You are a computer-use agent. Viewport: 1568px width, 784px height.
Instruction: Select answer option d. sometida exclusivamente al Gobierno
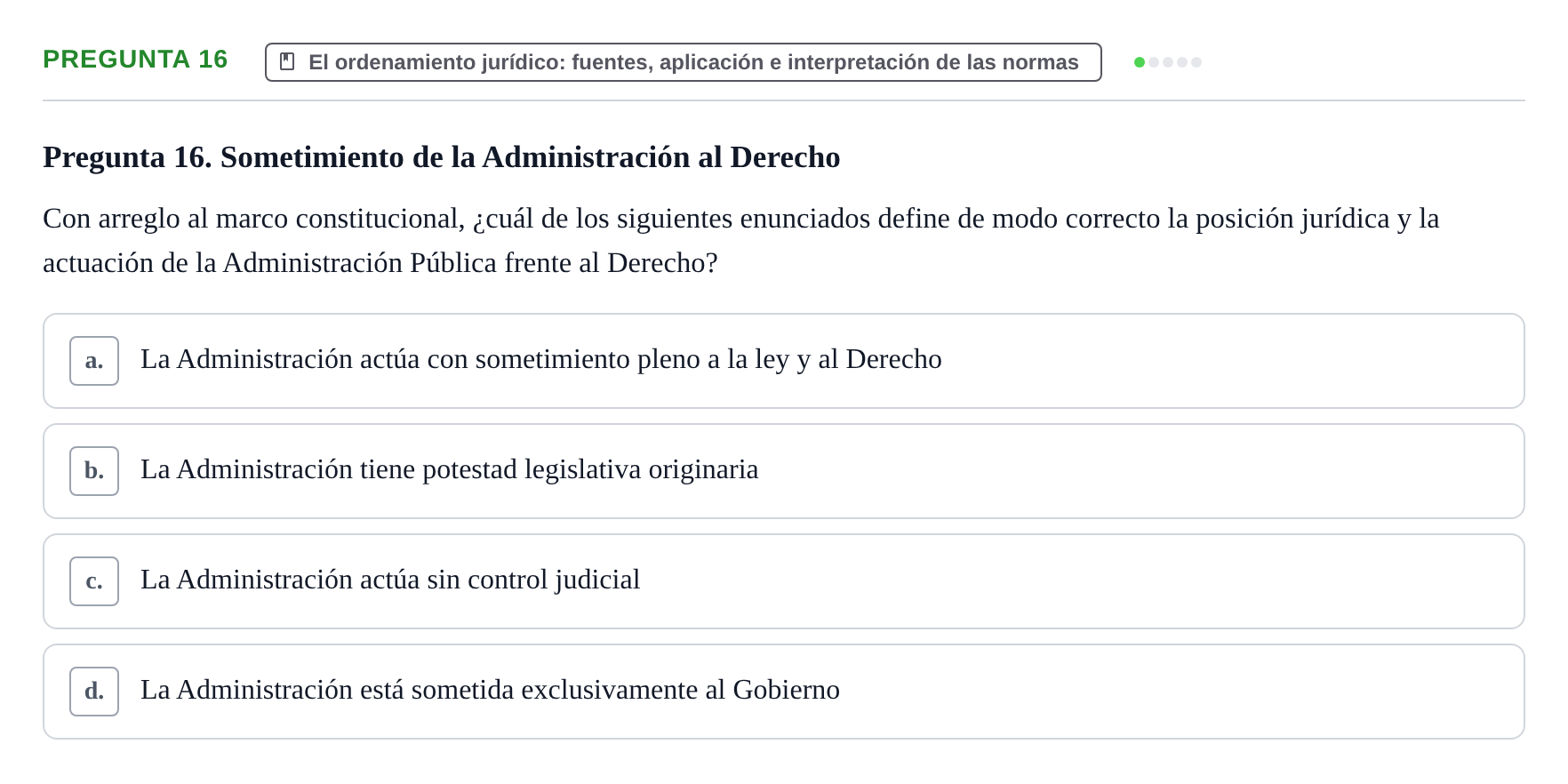(x=783, y=692)
